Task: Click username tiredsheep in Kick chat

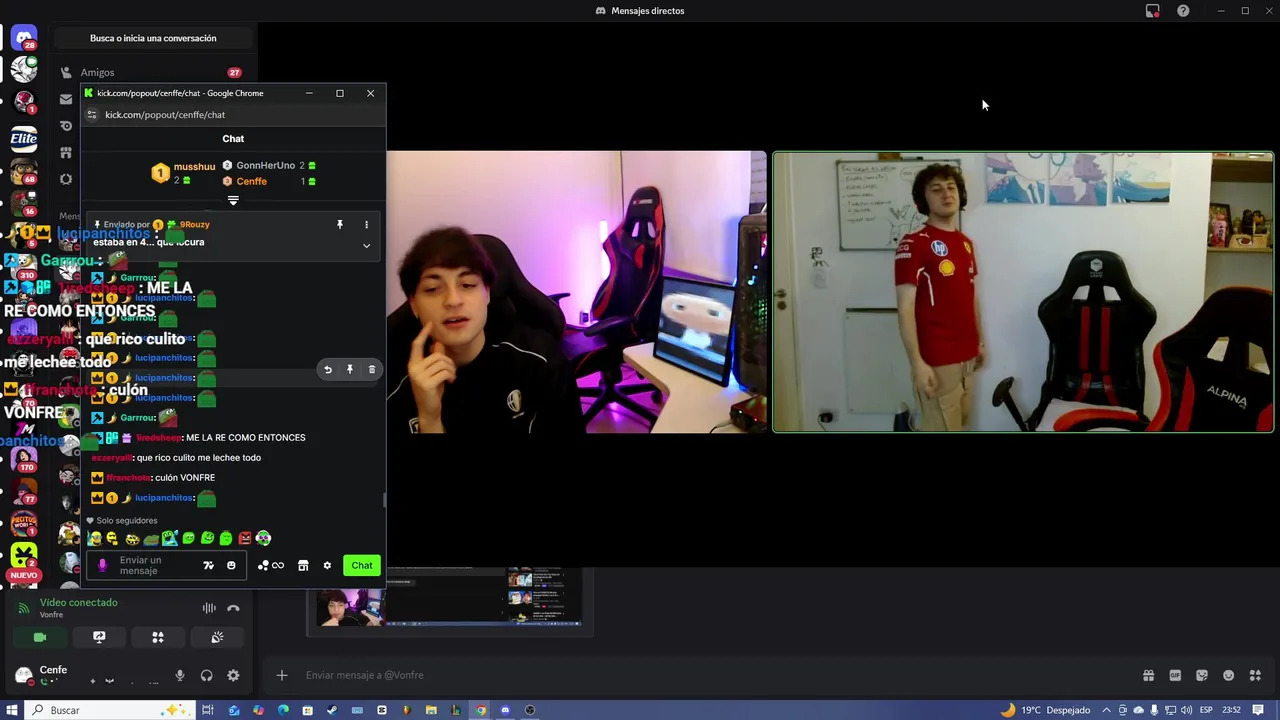Action: click(159, 437)
